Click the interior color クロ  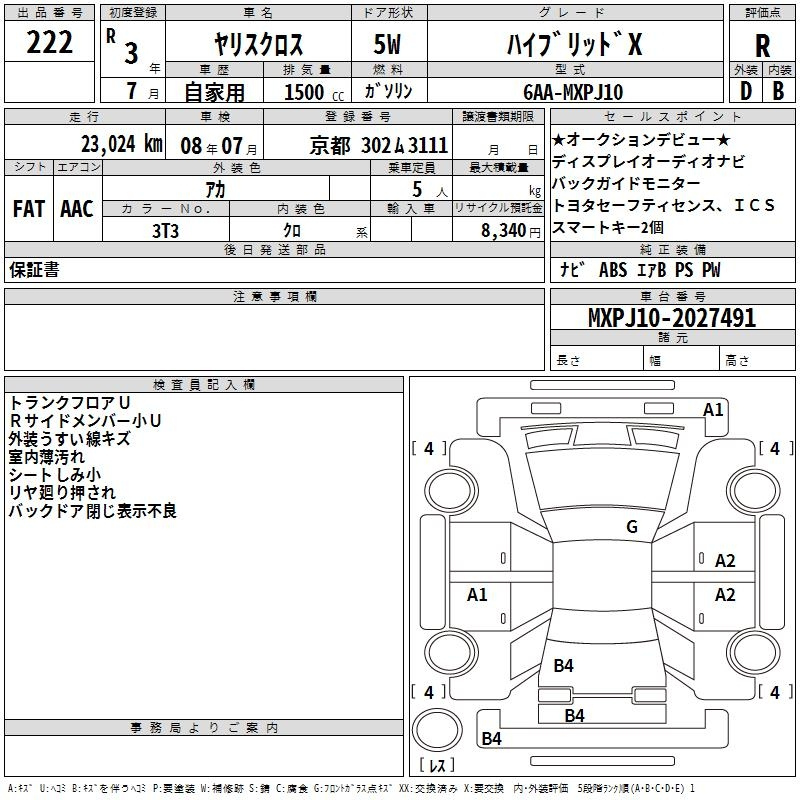pos(292,231)
